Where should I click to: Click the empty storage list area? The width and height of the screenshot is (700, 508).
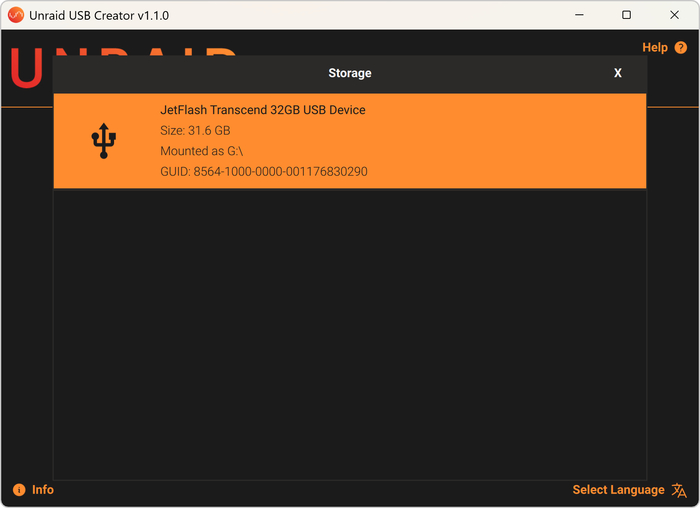tap(349, 330)
